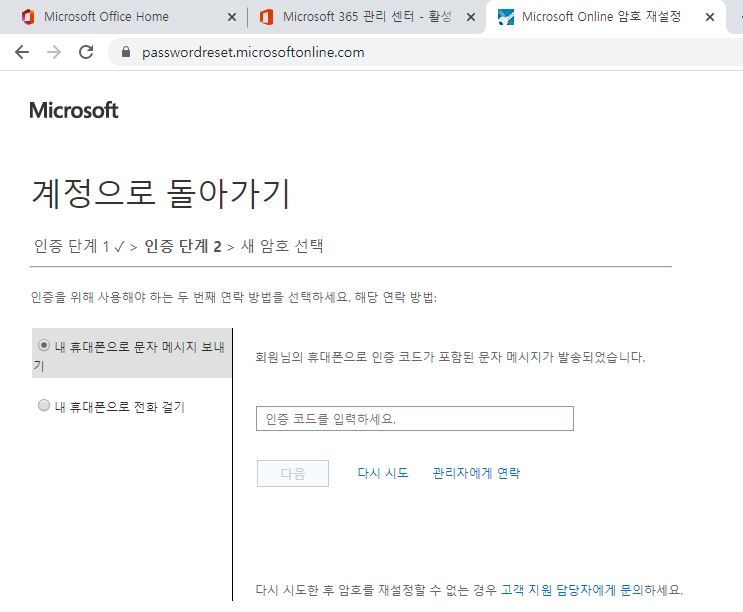
Task: Select the Microsoft Online 암호 재설정 tab
Action: click(601, 17)
